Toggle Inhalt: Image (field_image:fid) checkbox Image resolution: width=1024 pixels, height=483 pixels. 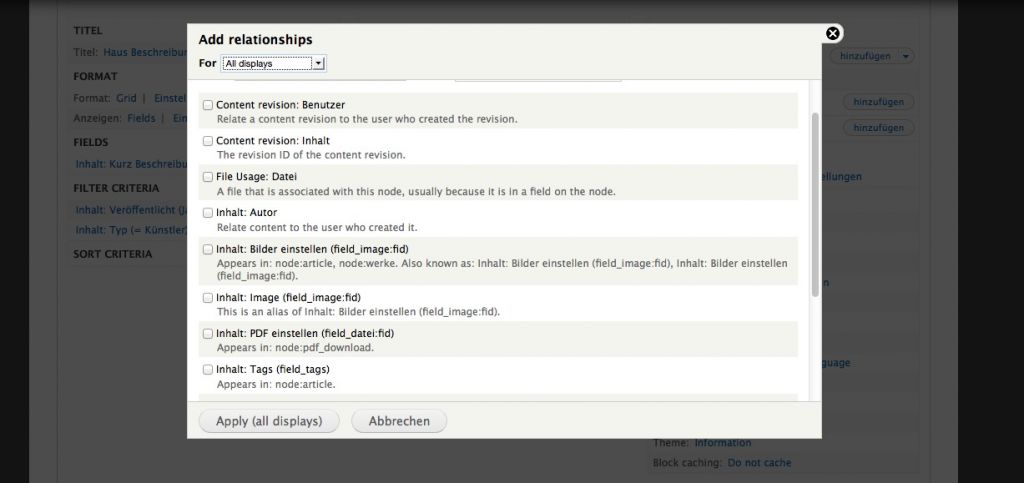pos(208,297)
